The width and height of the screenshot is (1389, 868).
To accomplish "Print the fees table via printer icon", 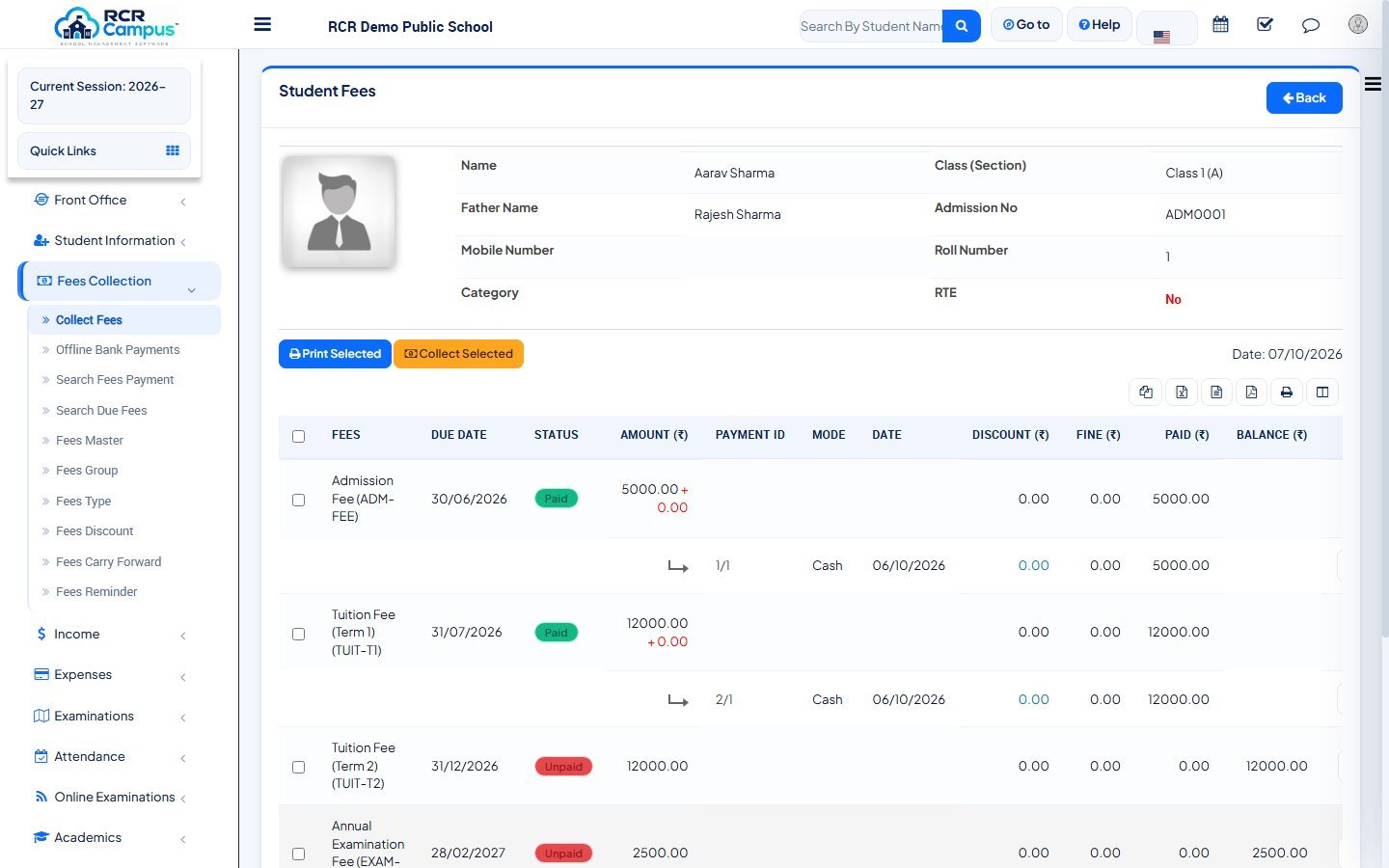I will 1287,392.
